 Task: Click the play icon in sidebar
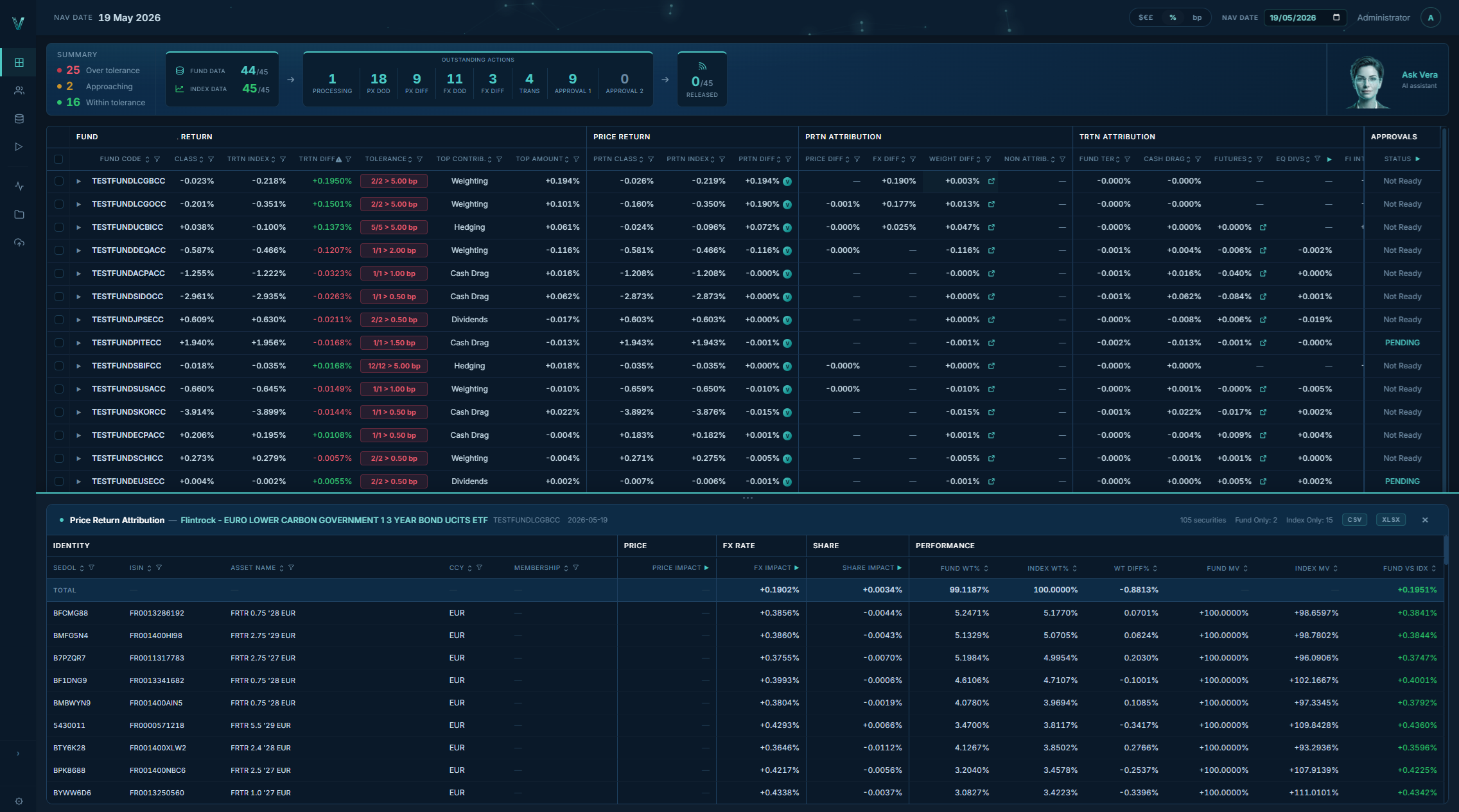click(19, 147)
